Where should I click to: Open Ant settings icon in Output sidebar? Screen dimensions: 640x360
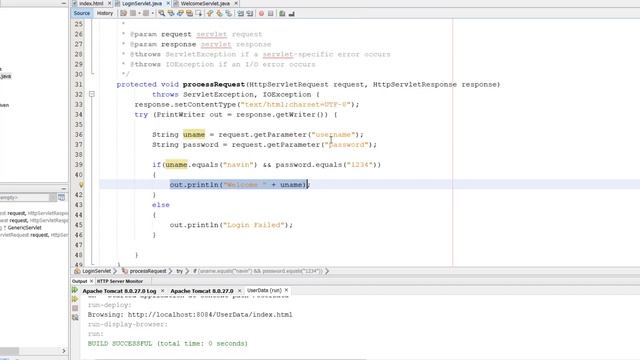tap(75, 317)
